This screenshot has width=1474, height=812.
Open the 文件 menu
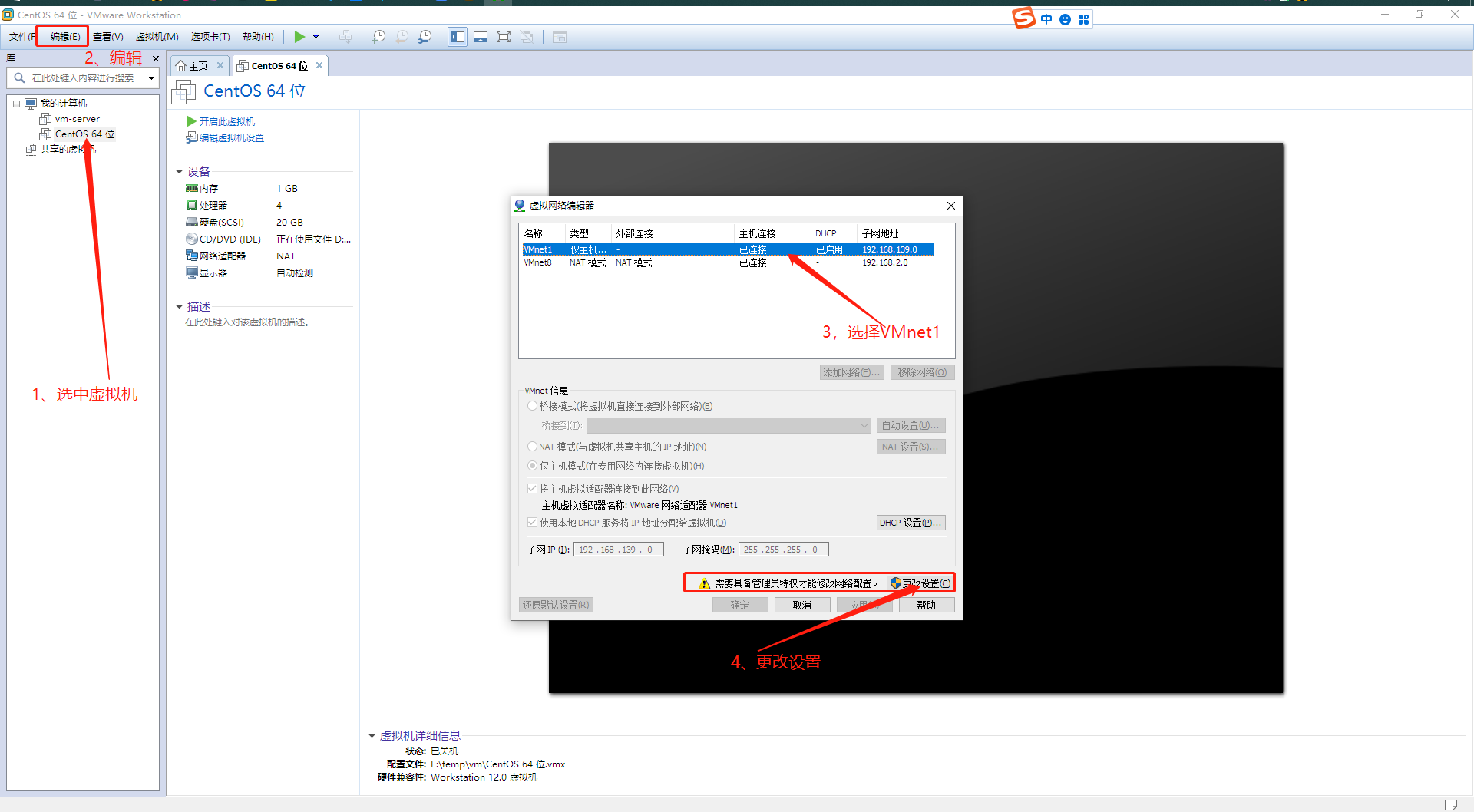click(21, 37)
